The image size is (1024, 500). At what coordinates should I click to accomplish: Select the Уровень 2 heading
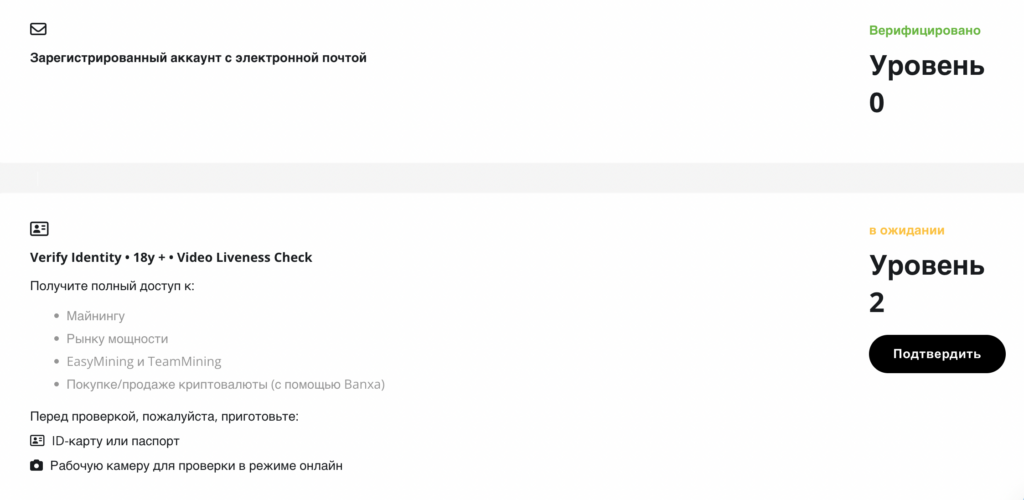(x=926, y=284)
